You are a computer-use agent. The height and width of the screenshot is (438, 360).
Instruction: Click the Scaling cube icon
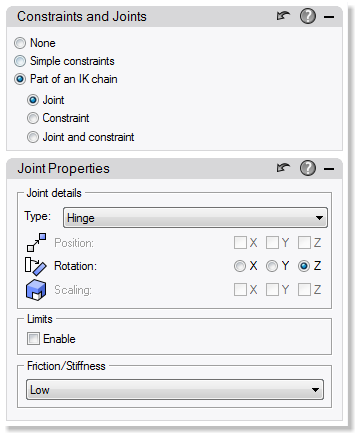click(x=36, y=290)
